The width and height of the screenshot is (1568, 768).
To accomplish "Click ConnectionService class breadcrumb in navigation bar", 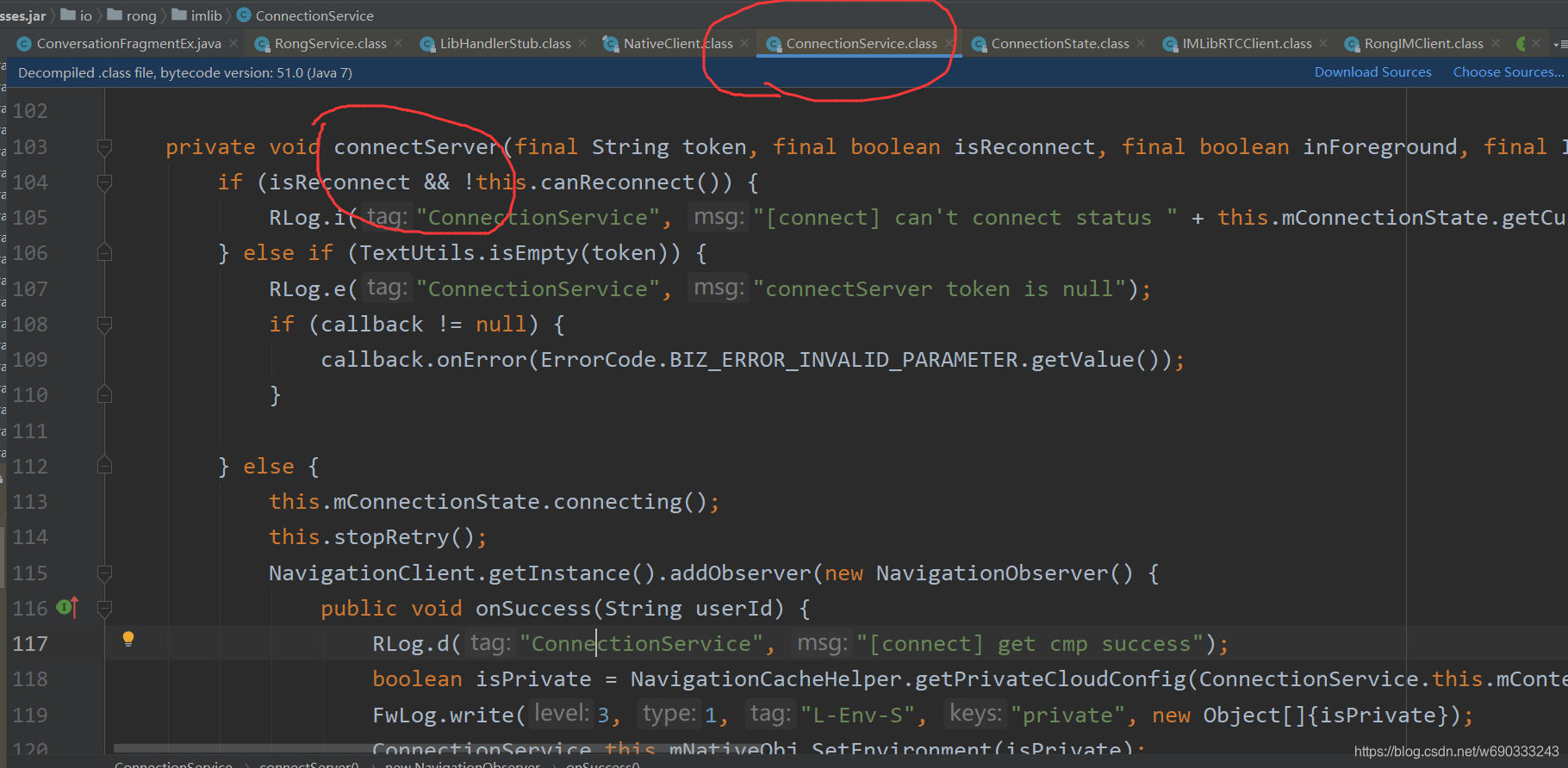I will pyautogui.click(x=305, y=15).
